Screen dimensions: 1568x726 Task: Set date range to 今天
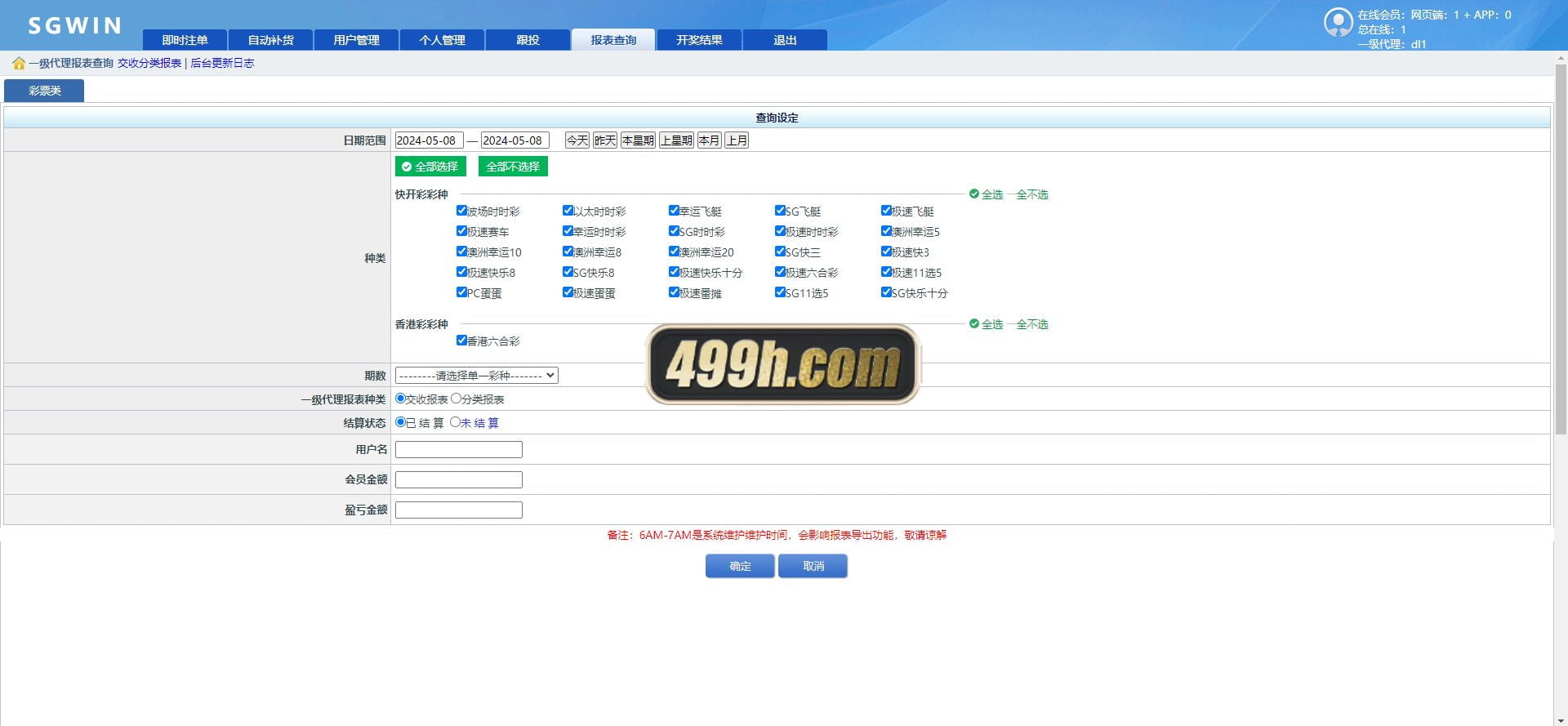click(577, 140)
